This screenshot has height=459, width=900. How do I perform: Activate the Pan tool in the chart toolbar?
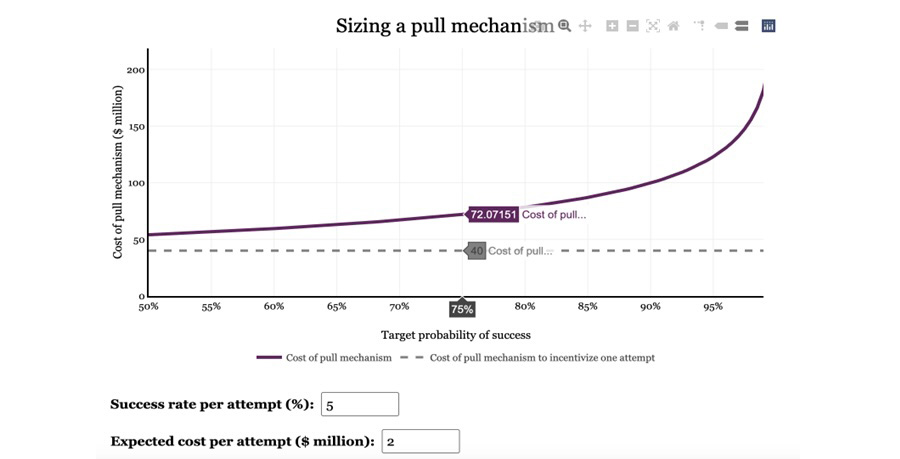(x=585, y=26)
